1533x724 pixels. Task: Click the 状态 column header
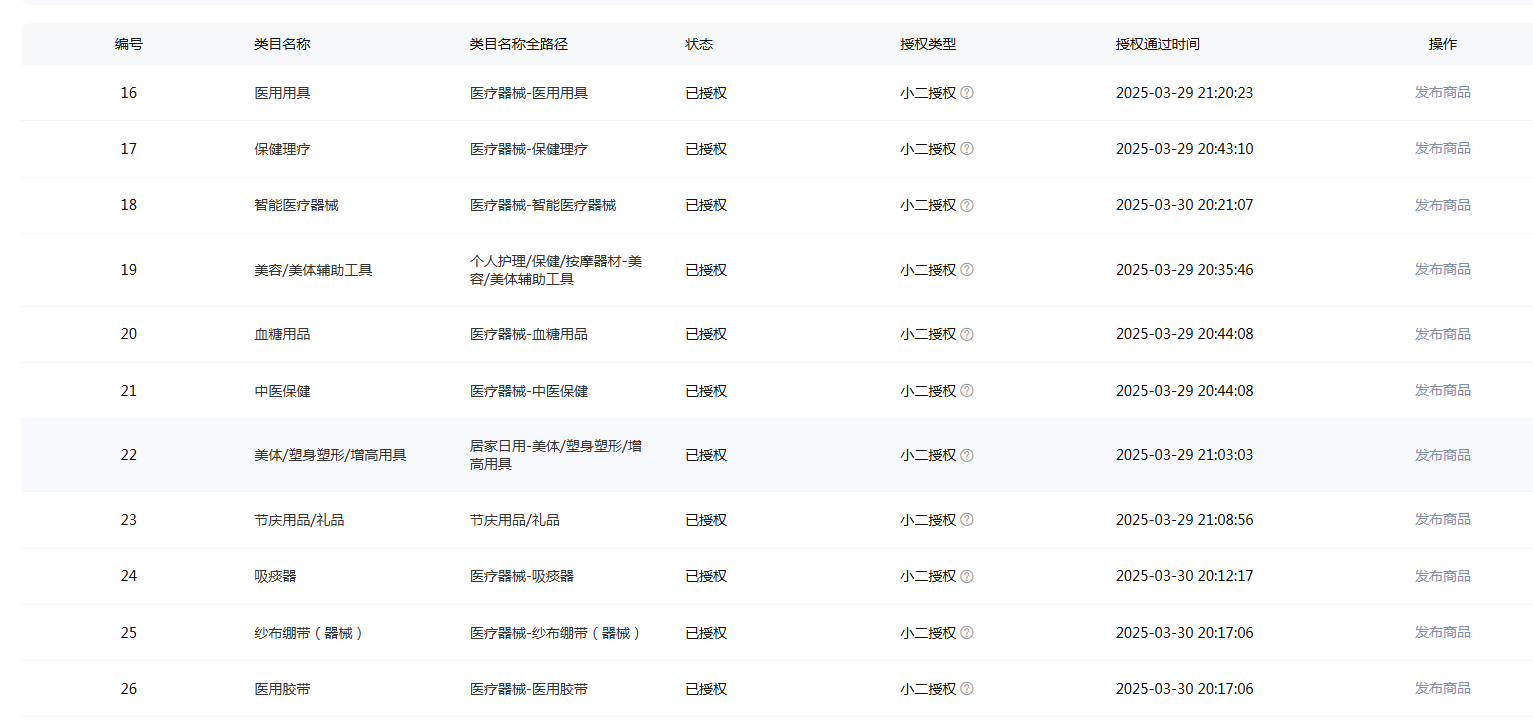tap(699, 45)
